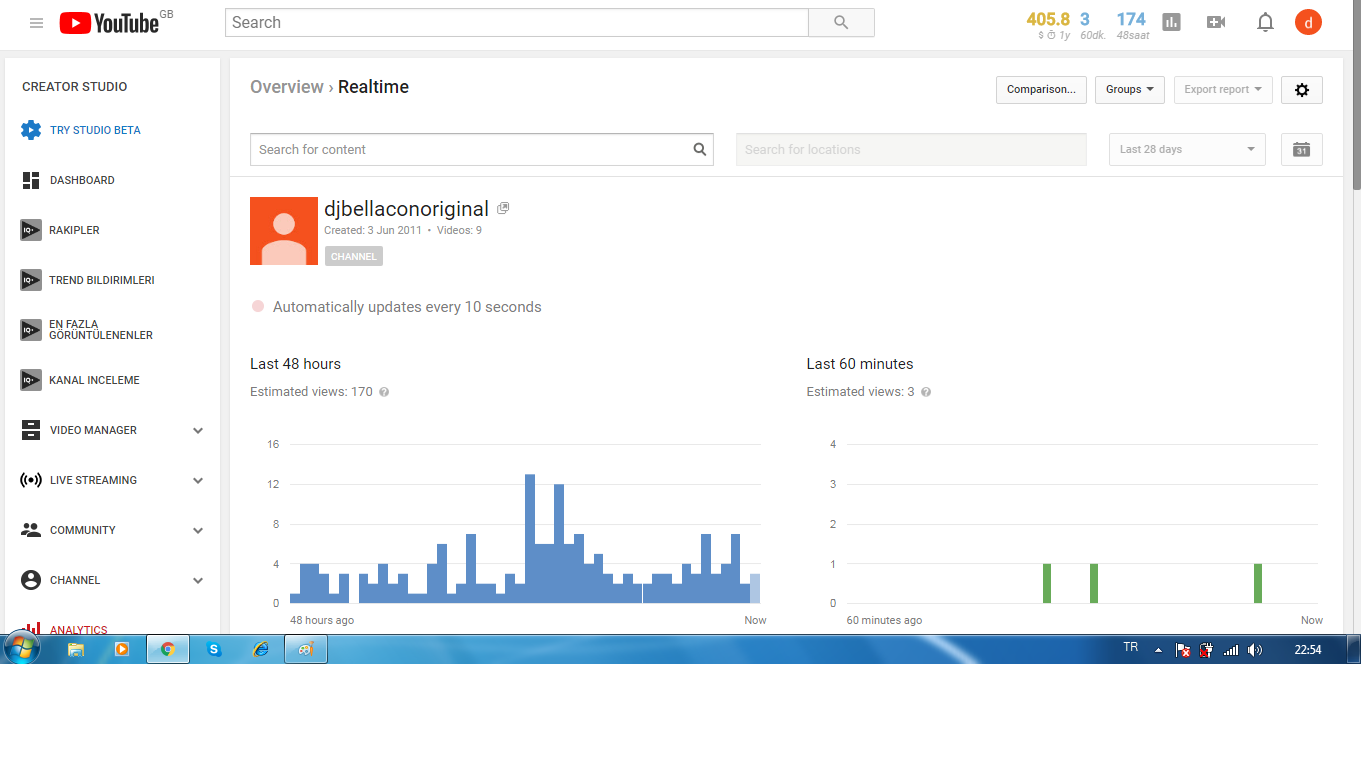Open Internet Explorer from the taskbar

(261, 649)
